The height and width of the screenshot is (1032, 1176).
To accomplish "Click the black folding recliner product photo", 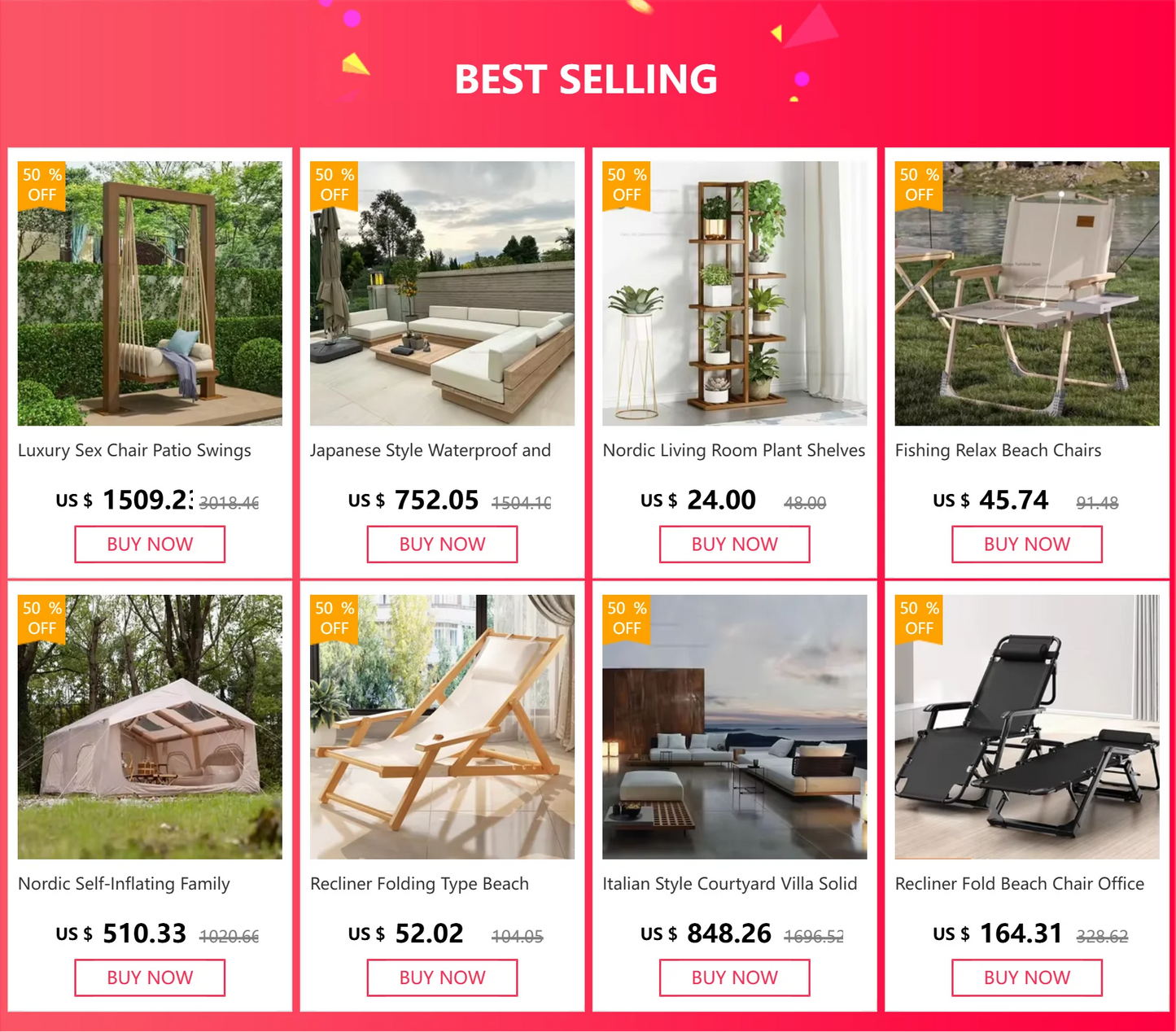I will (x=1025, y=727).
